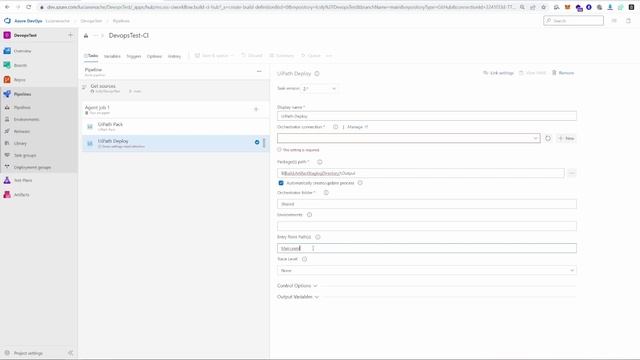The width and height of the screenshot is (640, 360).
Task: Click the Azure DevOps logo
Action: pyautogui.click(x=7, y=20)
